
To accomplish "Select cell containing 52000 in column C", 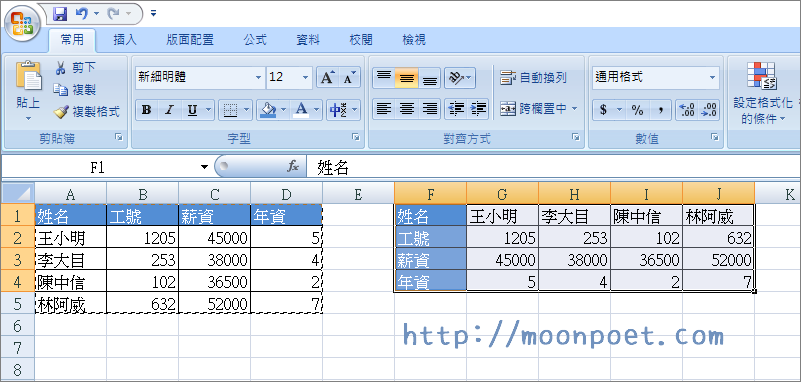I will point(215,304).
